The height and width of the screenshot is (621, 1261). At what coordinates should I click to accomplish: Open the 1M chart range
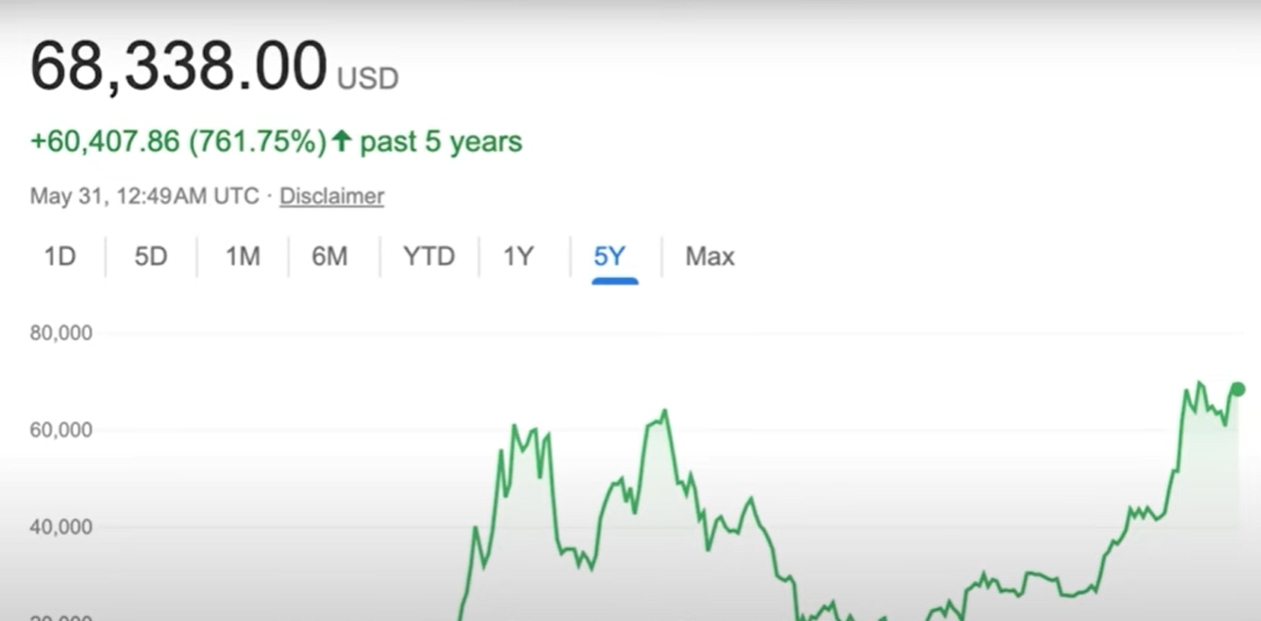coord(242,257)
